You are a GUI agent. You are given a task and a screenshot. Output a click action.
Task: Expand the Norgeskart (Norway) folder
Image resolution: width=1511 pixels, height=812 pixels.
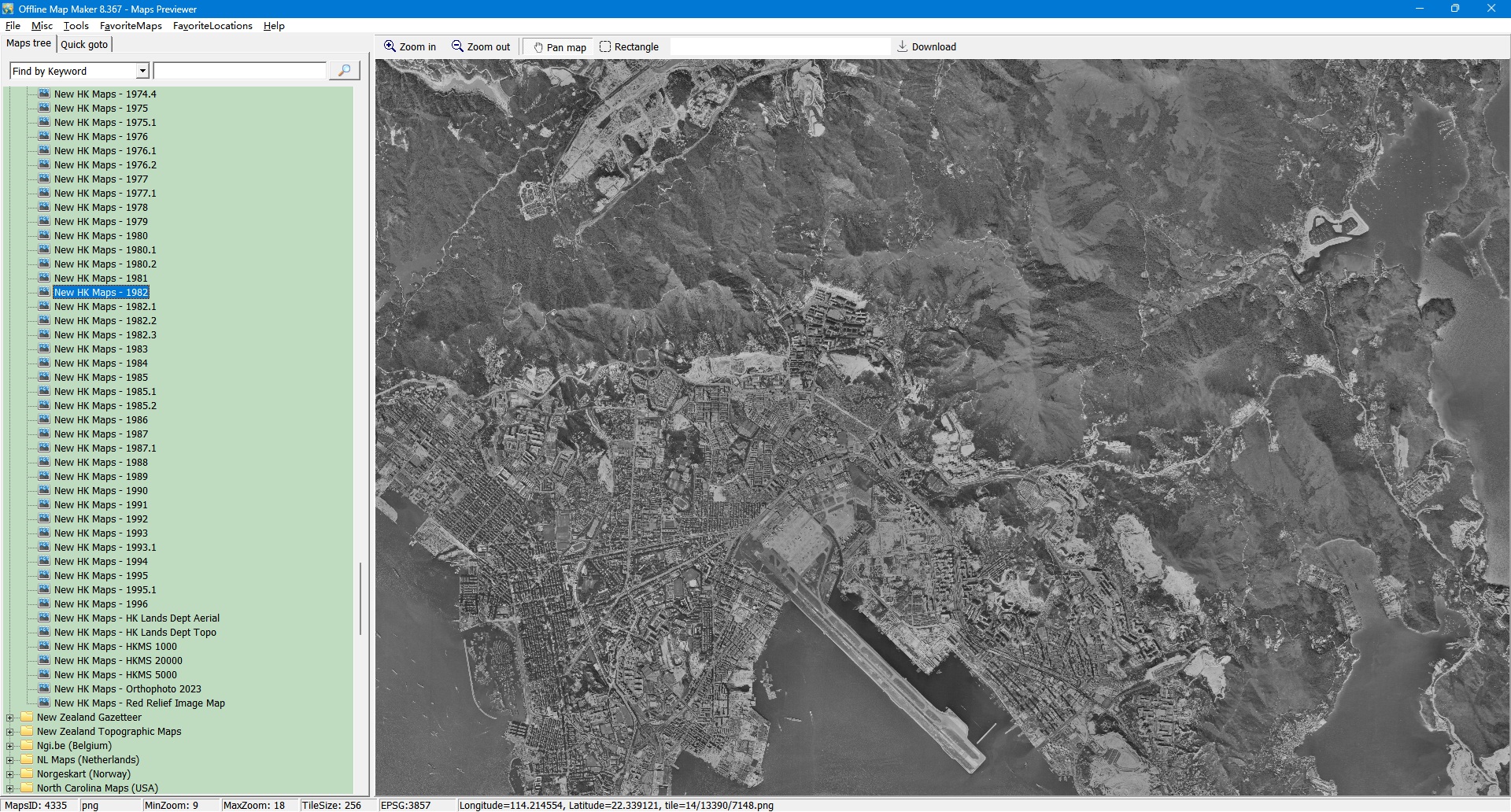point(10,773)
